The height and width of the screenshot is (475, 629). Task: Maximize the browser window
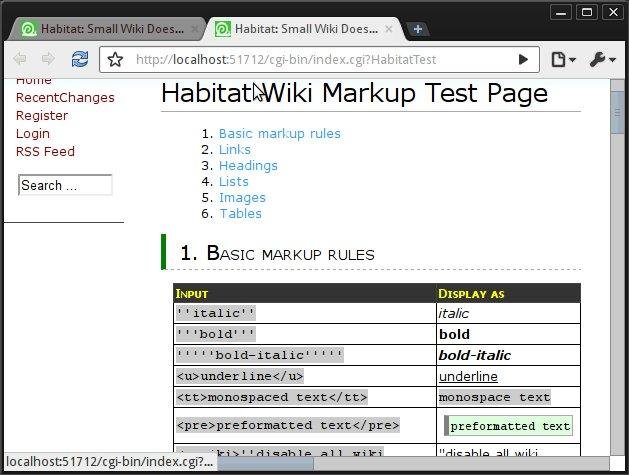tap(587, 12)
